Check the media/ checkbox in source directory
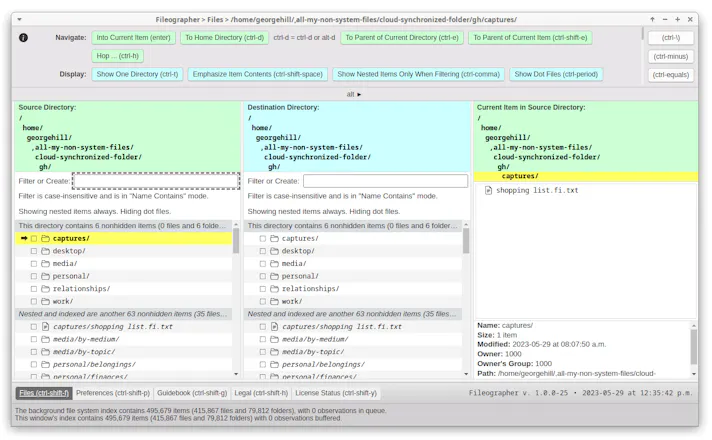The width and height of the screenshot is (712, 440). (34, 264)
